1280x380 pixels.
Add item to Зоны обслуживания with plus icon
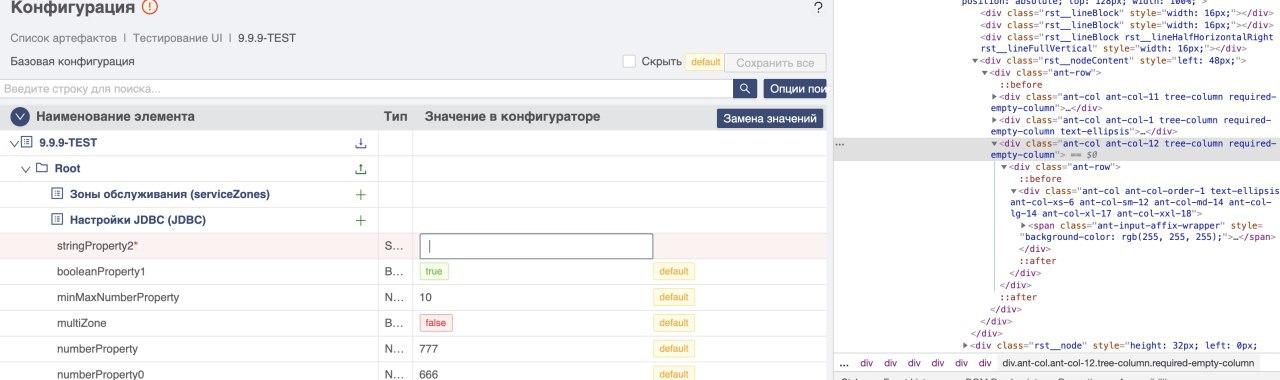coord(361,194)
